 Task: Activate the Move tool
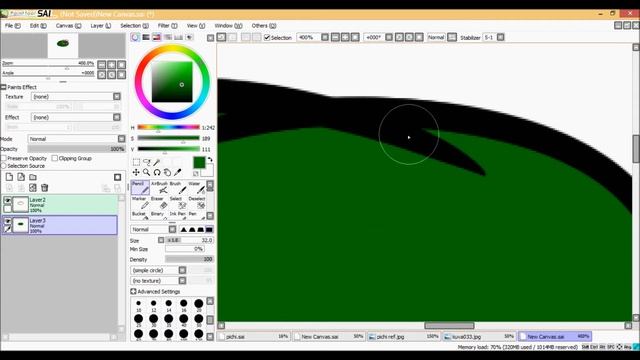pyautogui.click(x=136, y=173)
